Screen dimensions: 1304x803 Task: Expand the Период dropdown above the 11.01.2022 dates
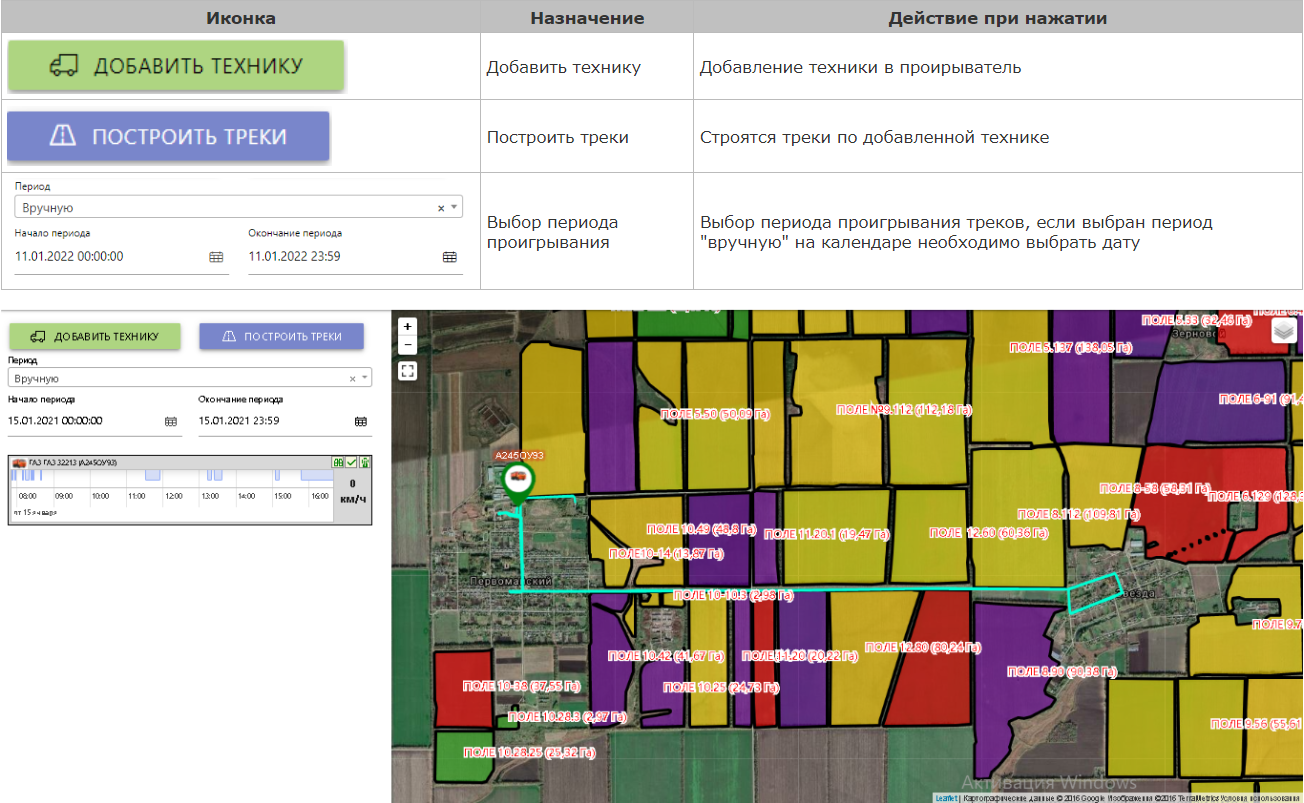pos(455,208)
